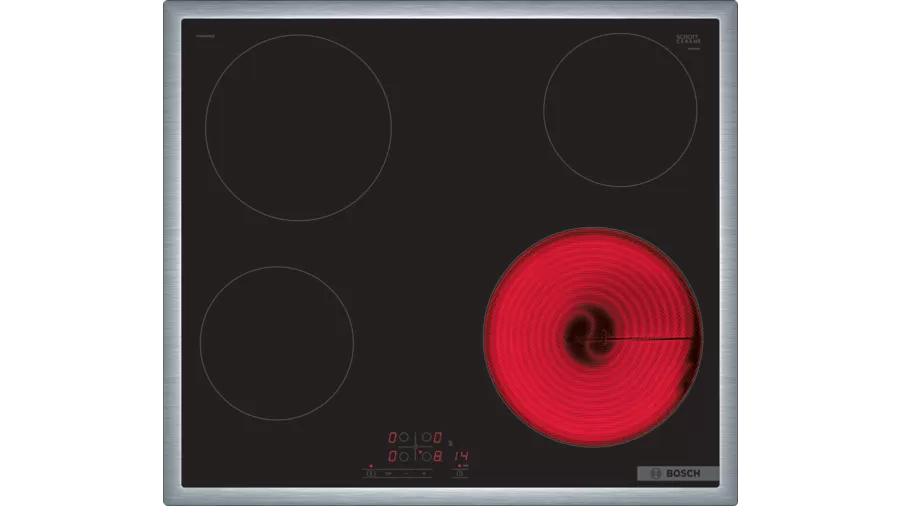Click the top-right zone's 0 level display
The image size is (900, 506).
437,437
